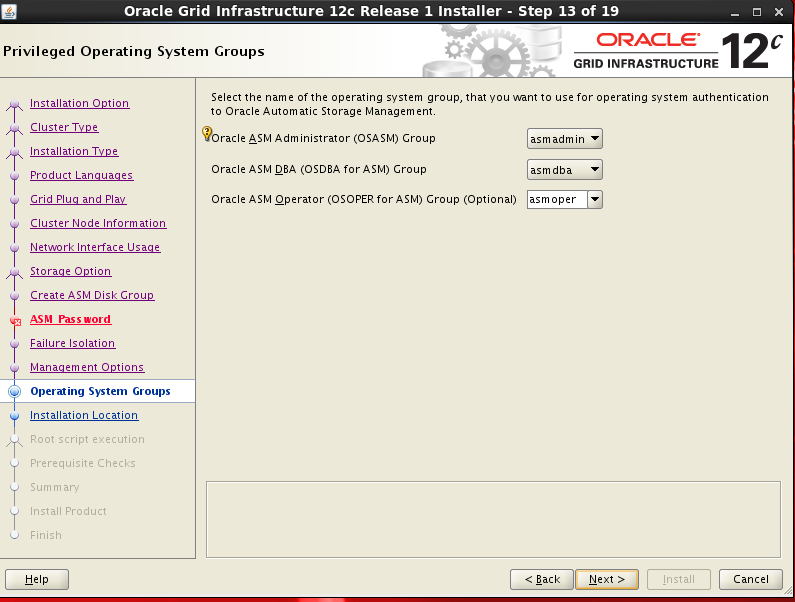Open the Oracle ASM DBA group dropdown
This screenshot has width=795, height=602.
pos(564,170)
